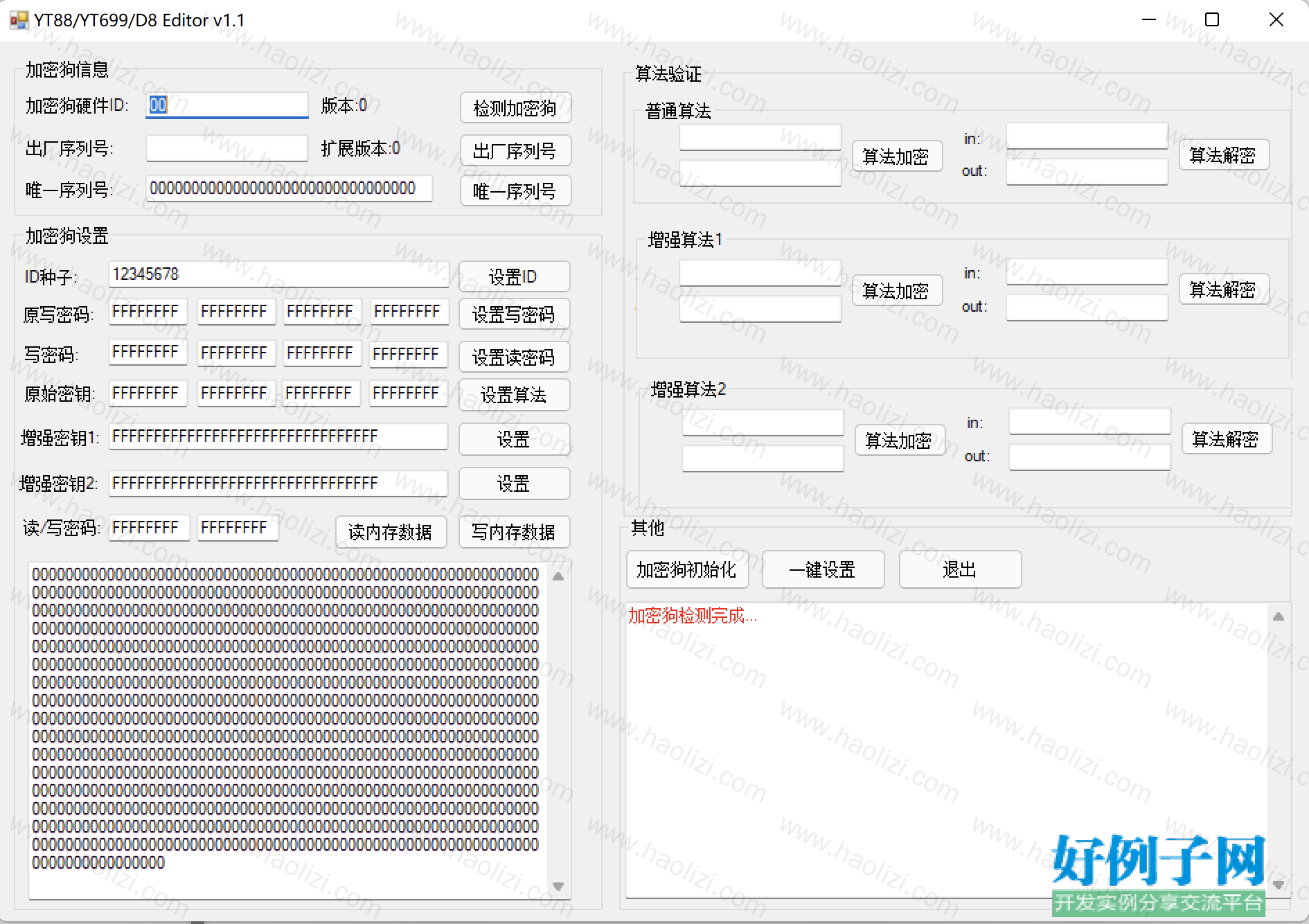Close the YT88/YT699/D8 Editor window
The image size is (1309, 924).
pyautogui.click(x=1276, y=19)
